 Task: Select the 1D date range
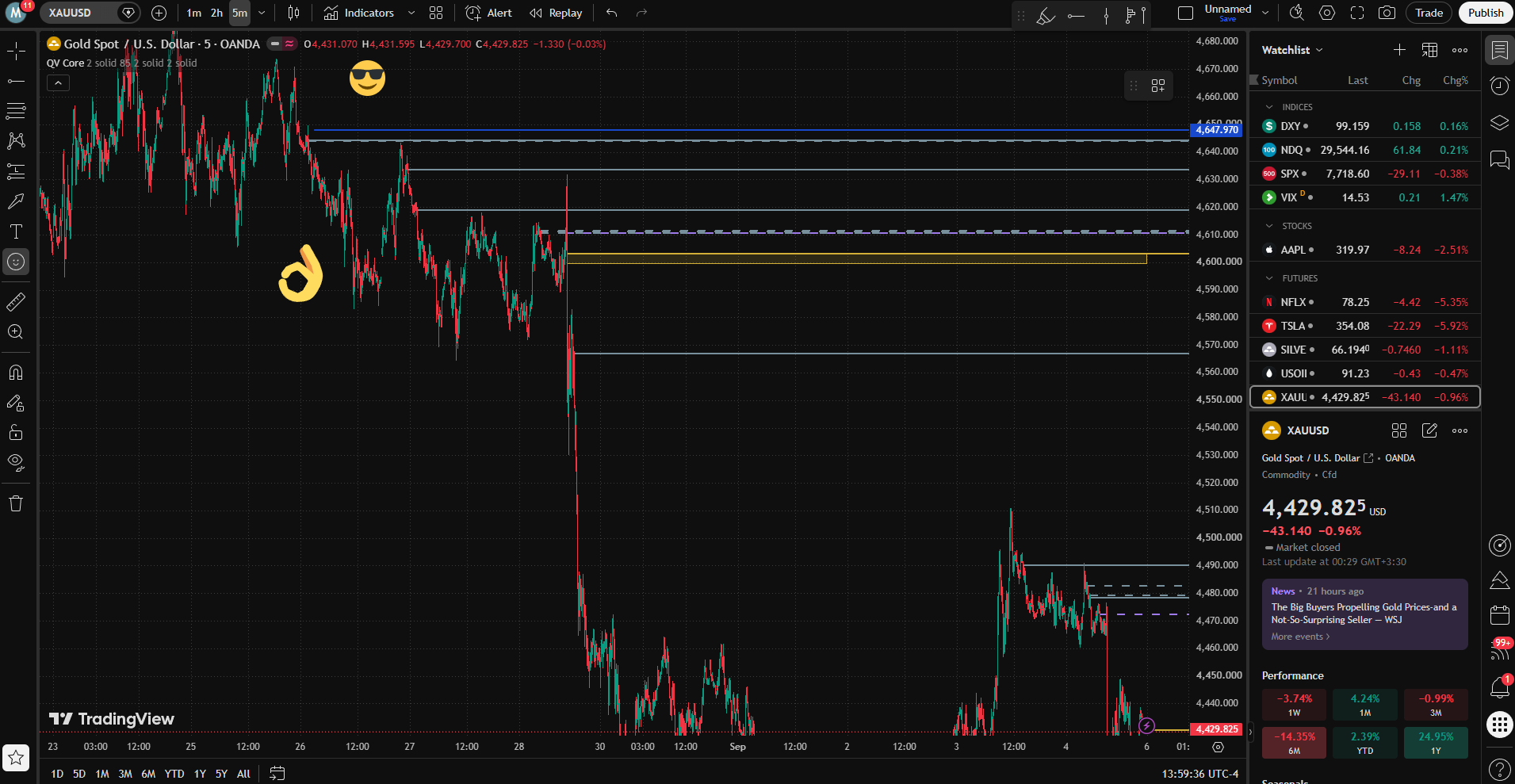click(57, 774)
